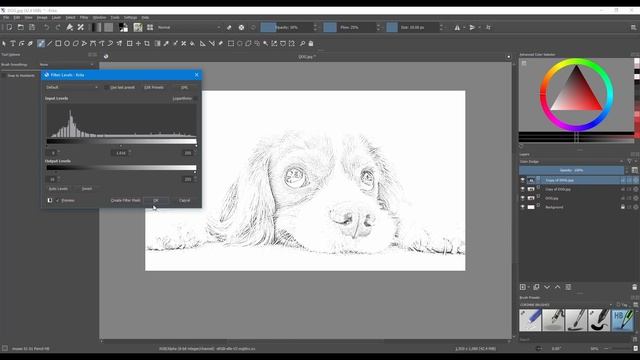Viewport: 640px width, 360px height.
Task: Open the Settings menu
Action: coord(131,18)
